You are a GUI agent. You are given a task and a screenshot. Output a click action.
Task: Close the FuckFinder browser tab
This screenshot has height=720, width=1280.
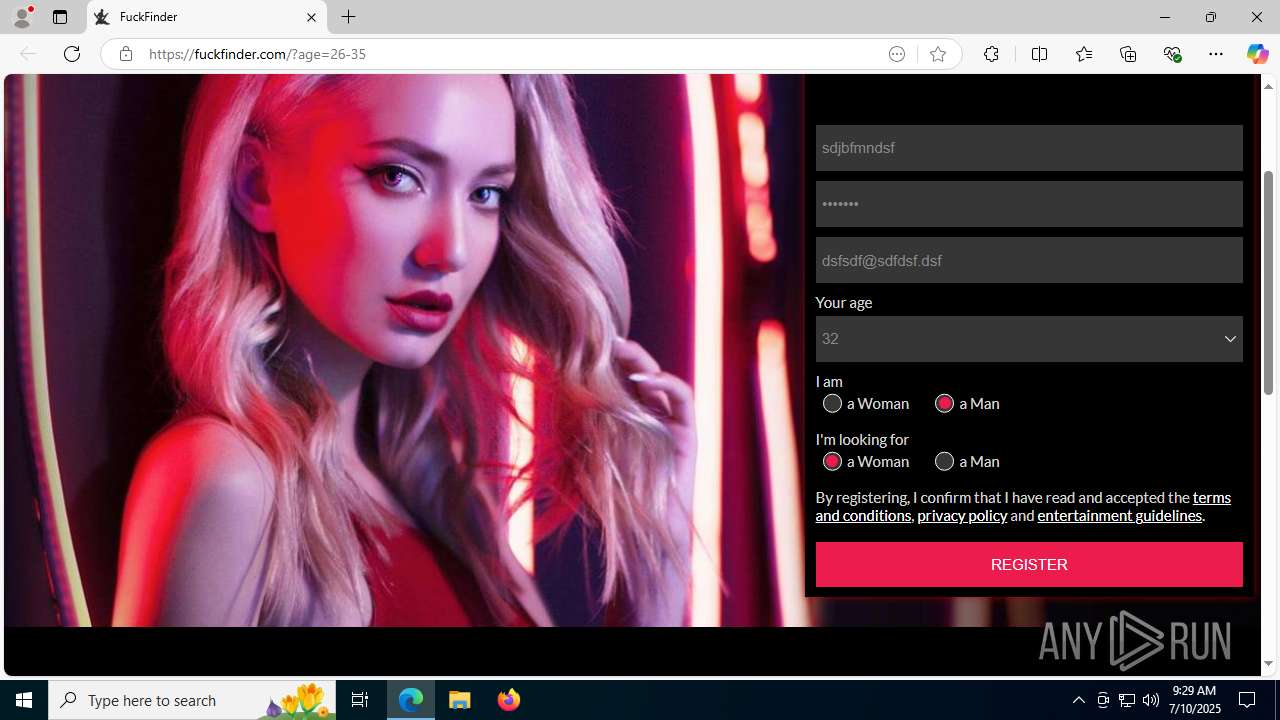coord(311,17)
